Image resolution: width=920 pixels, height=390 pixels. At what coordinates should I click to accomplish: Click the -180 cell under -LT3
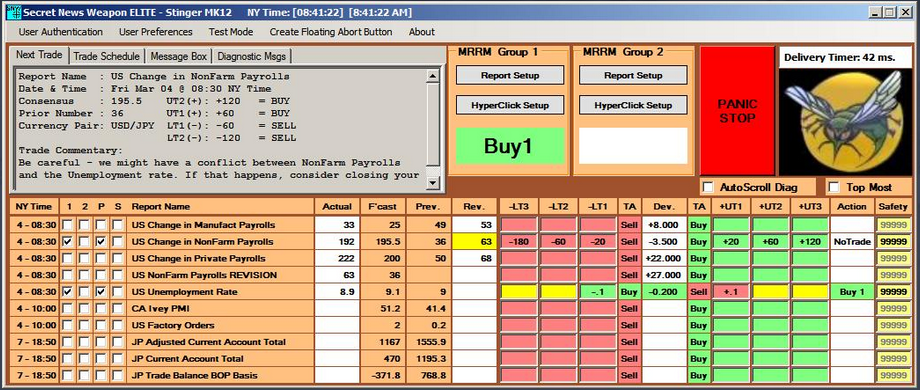coord(519,242)
